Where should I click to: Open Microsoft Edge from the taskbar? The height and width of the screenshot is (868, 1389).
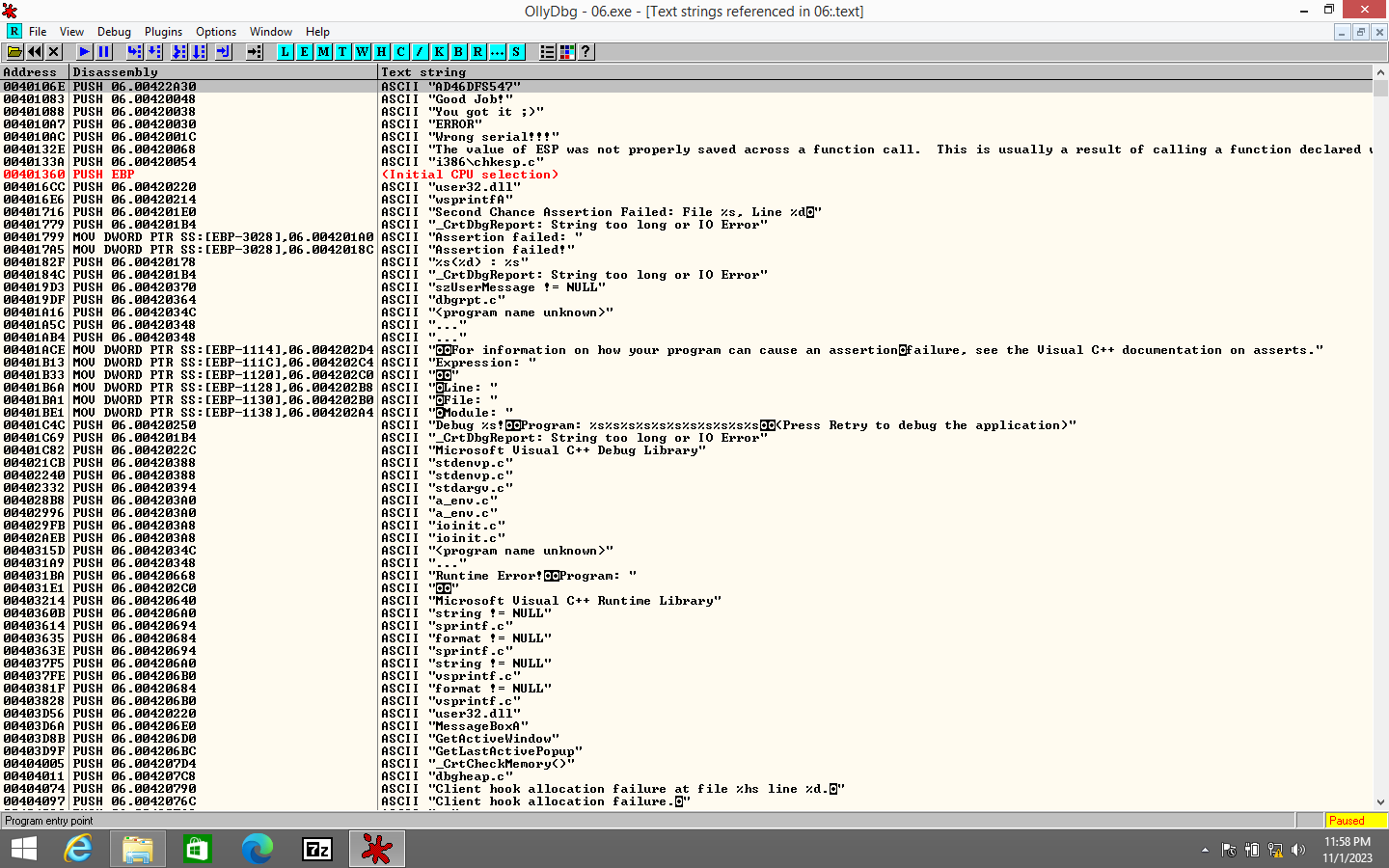258,849
